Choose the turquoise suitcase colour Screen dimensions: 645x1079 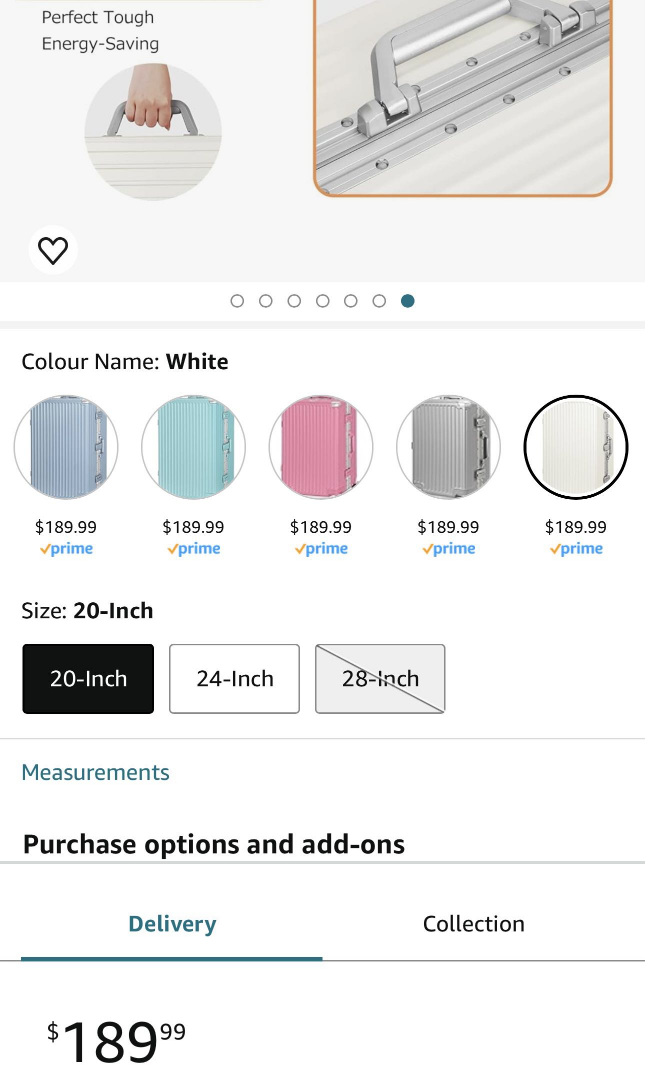pos(193,447)
